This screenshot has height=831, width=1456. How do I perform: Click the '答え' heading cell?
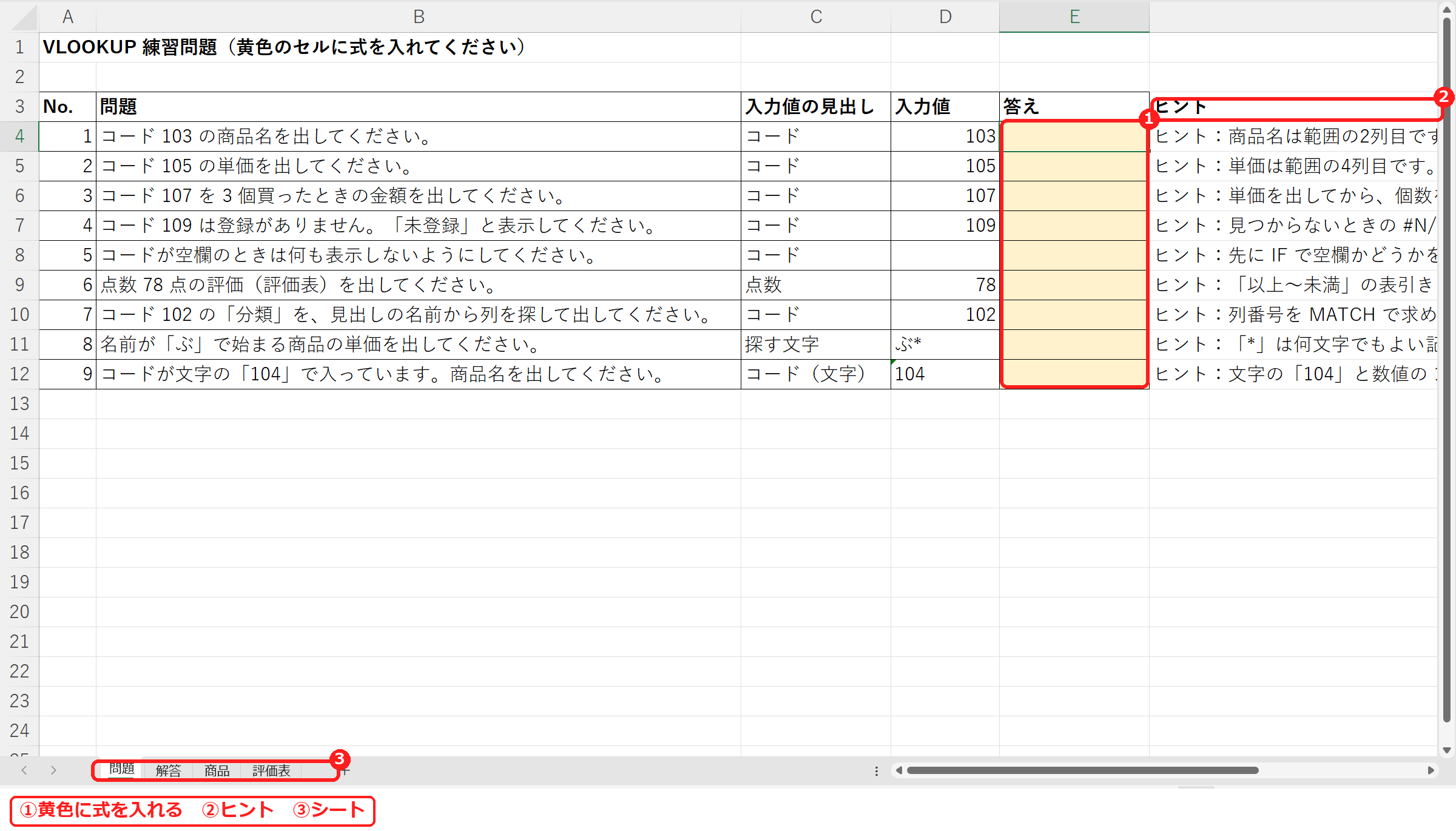tap(1074, 107)
